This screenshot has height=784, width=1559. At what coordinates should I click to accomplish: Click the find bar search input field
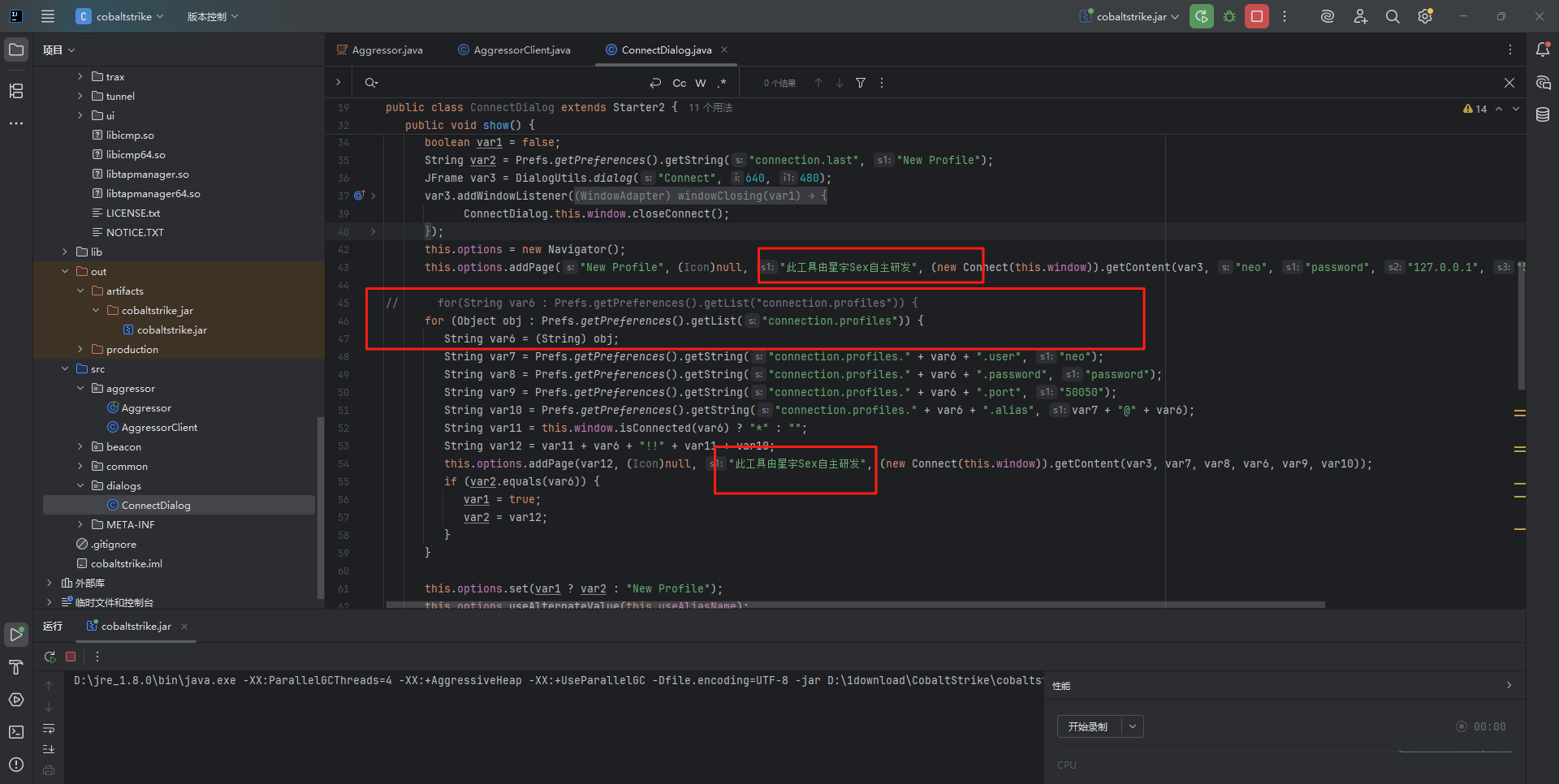pyautogui.click(x=512, y=83)
